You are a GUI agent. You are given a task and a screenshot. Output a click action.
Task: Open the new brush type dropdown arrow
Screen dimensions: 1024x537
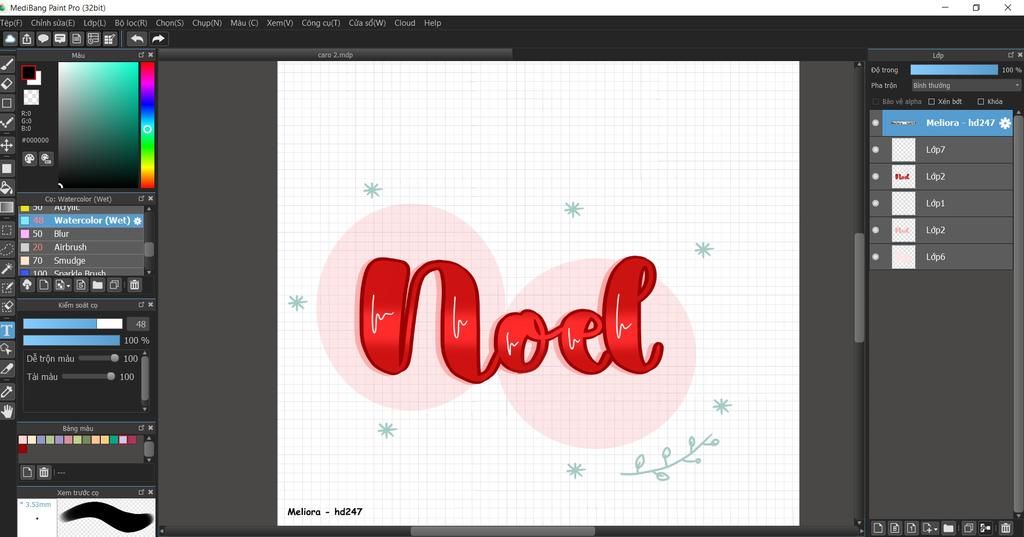tap(68, 286)
